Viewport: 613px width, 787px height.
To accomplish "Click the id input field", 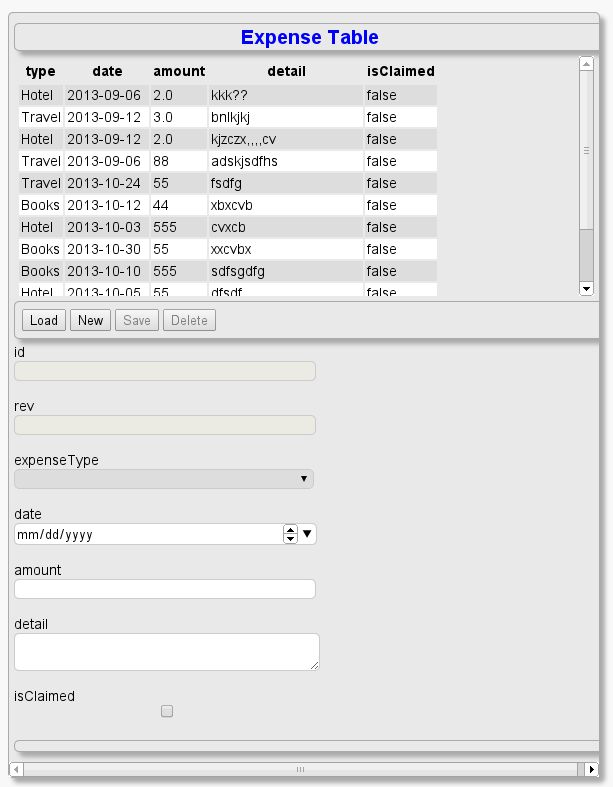I will 165,371.
